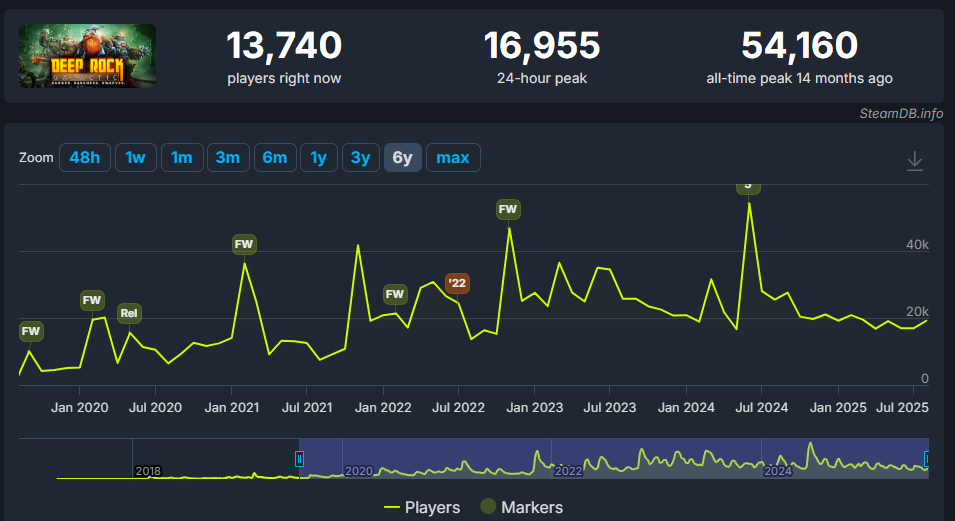Toggle the Markers series in legend
The width and height of the screenshot is (955, 521).
521,507
